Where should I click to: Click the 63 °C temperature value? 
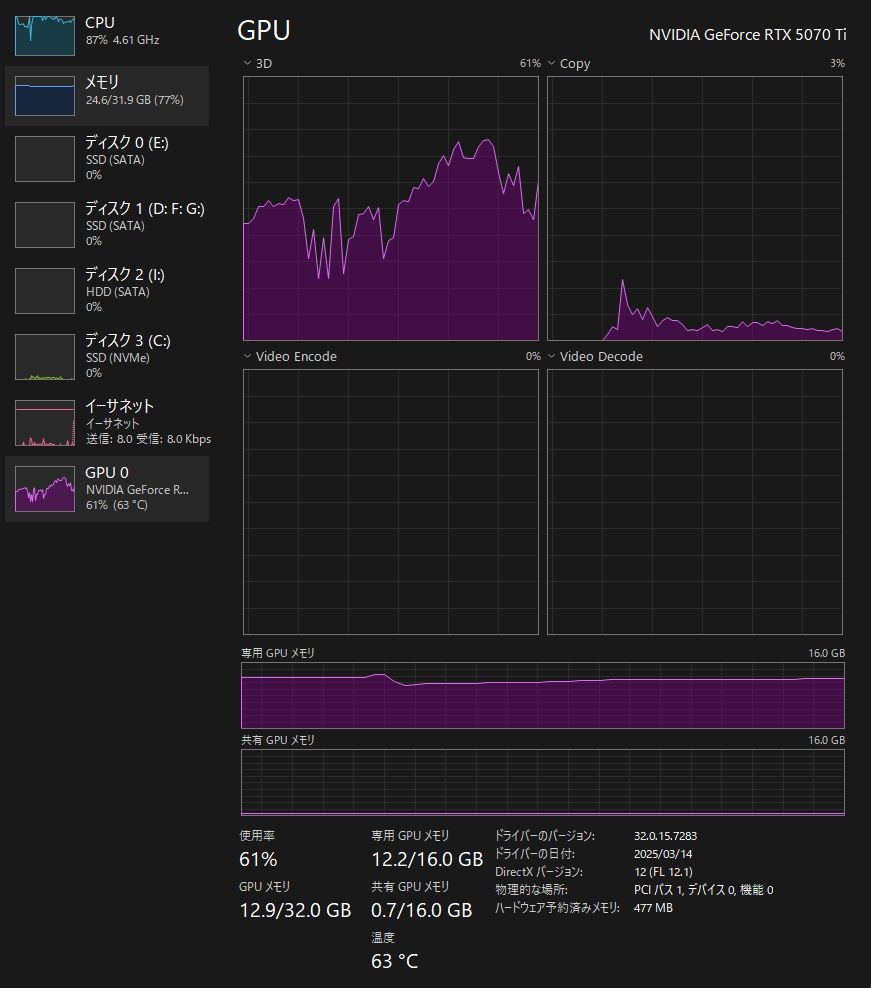395,961
